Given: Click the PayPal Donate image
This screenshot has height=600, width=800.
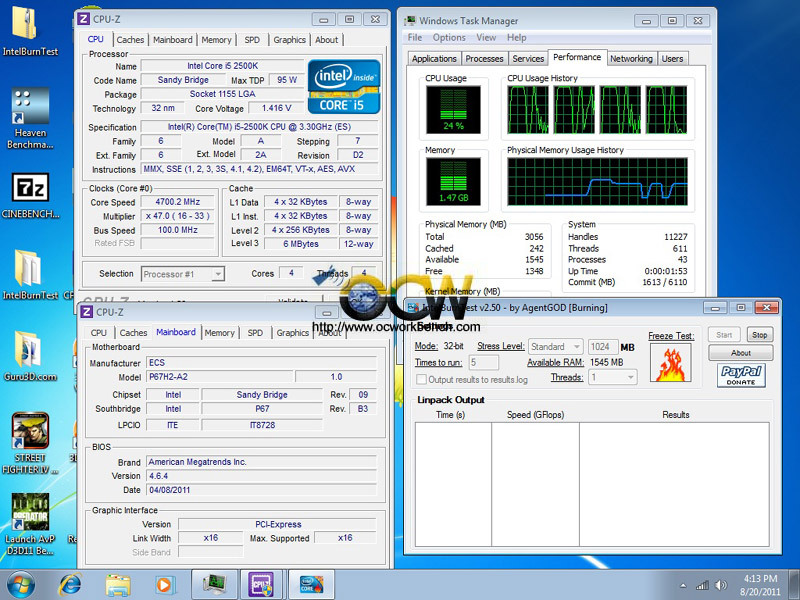Looking at the screenshot, I should pyautogui.click(x=741, y=376).
